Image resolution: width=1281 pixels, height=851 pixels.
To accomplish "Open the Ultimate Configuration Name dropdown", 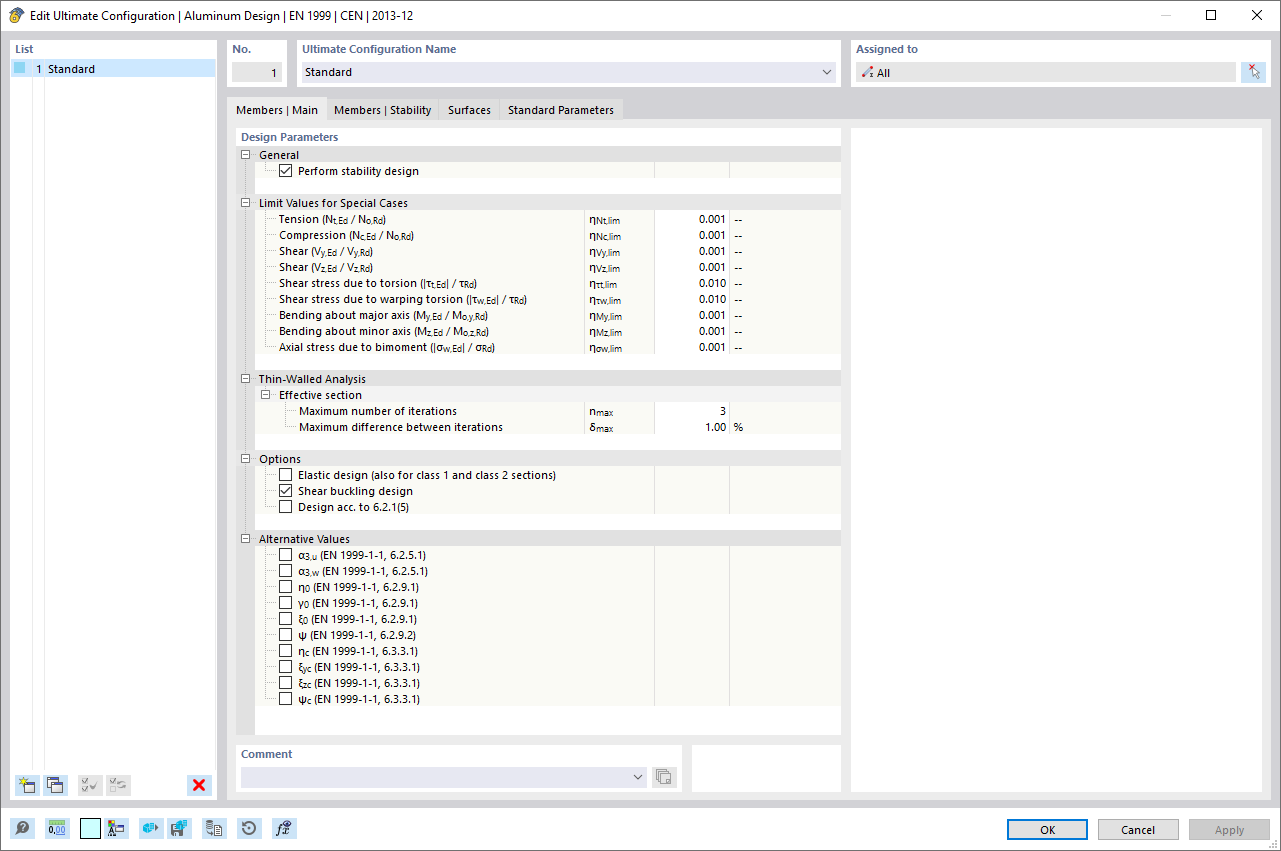I will pos(826,72).
